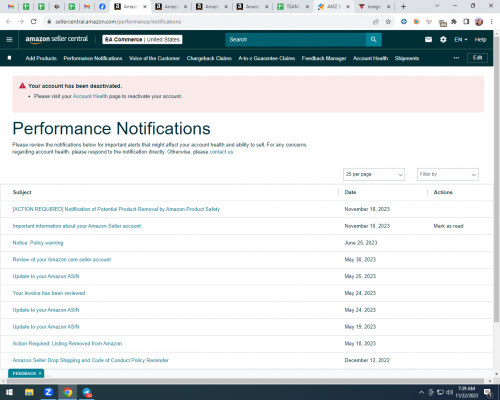Click the Edit navigation button
Image resolution: width=500 pixels, height=400 pixels.
477,58
